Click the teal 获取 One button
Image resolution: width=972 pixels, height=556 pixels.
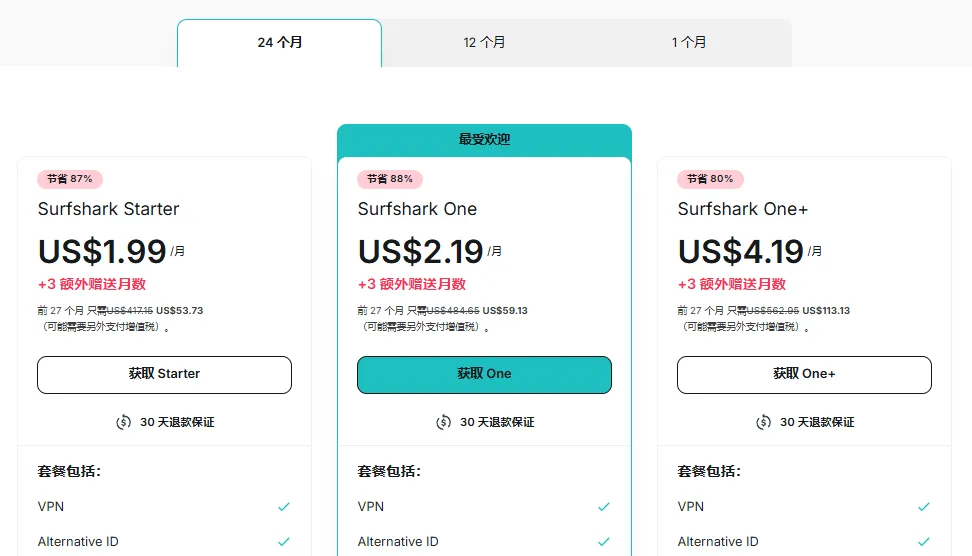484,374
